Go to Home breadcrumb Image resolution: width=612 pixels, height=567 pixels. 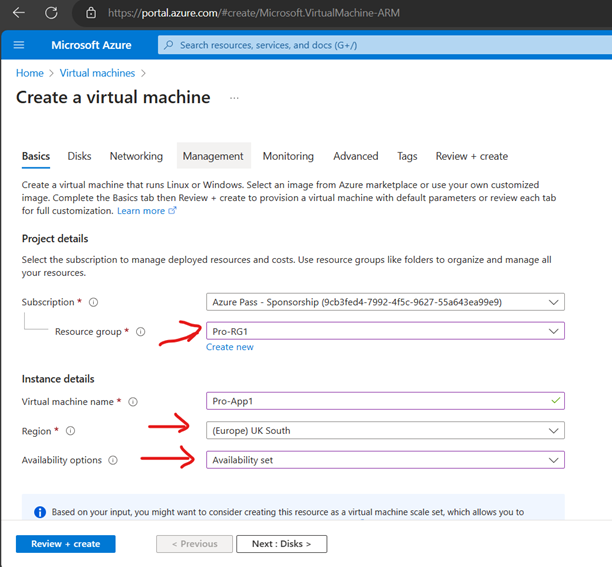click(30, 73)
